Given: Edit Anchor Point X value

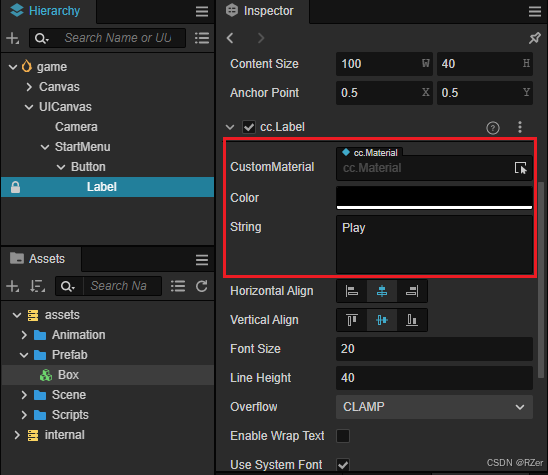Looking at the screenshot, I should coord(384,93).
